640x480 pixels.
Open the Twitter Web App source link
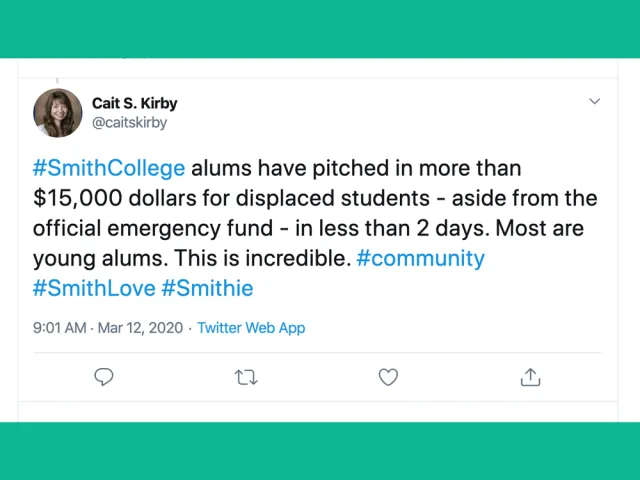coord(251,328)
